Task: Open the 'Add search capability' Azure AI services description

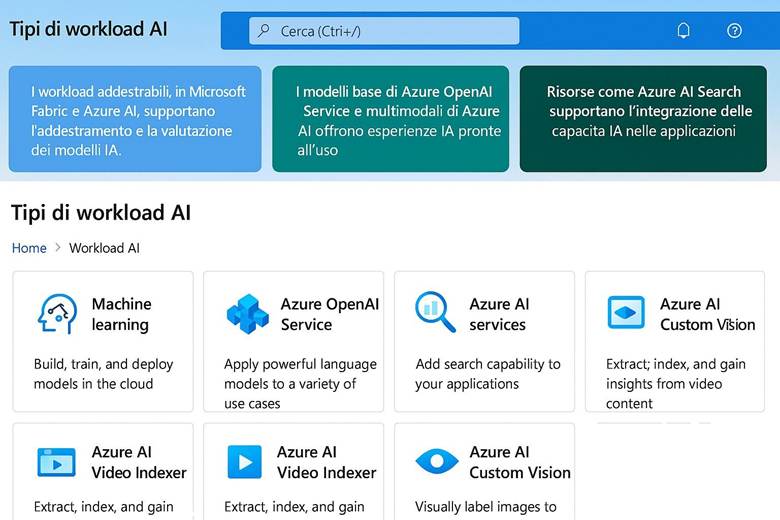Action: pyautogui.click(x=488, y=374)
